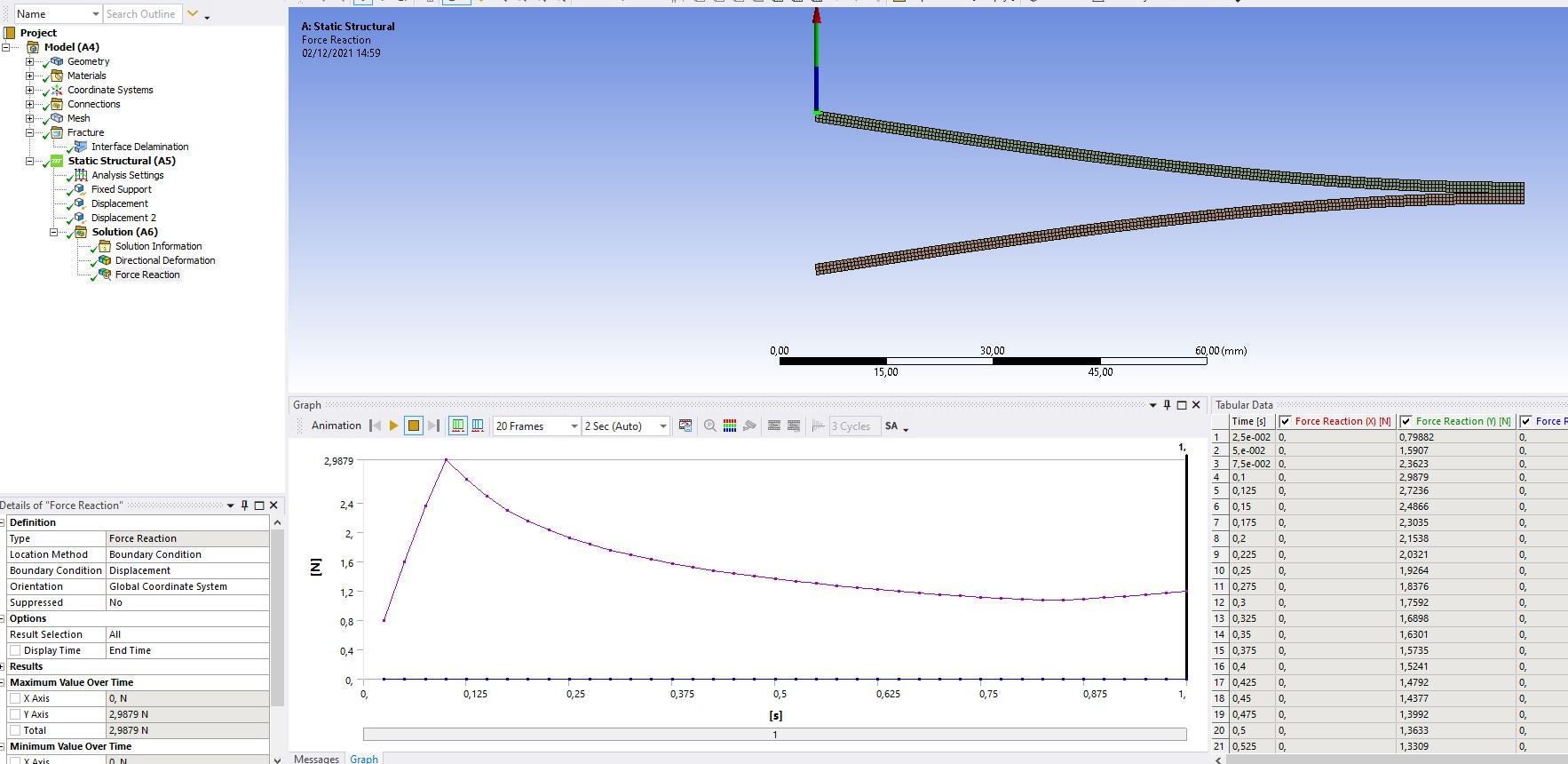The width and height of the screenshot is (1568, 764).
Task: Stop the animation playback
Action: click(x=414, y=426)
